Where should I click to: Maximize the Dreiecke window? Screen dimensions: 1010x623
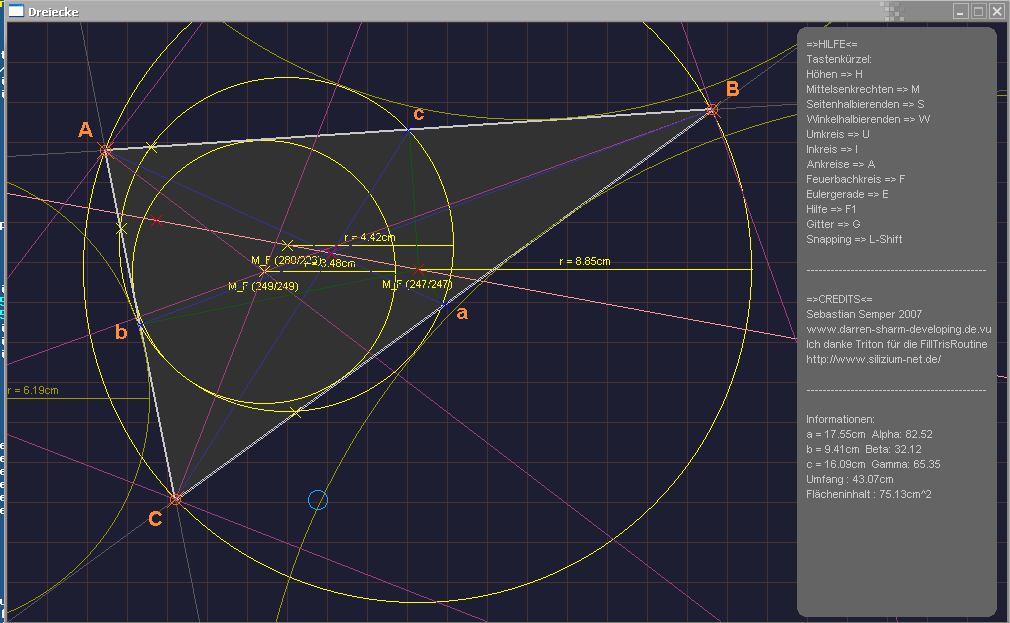(x=978, y=11)
